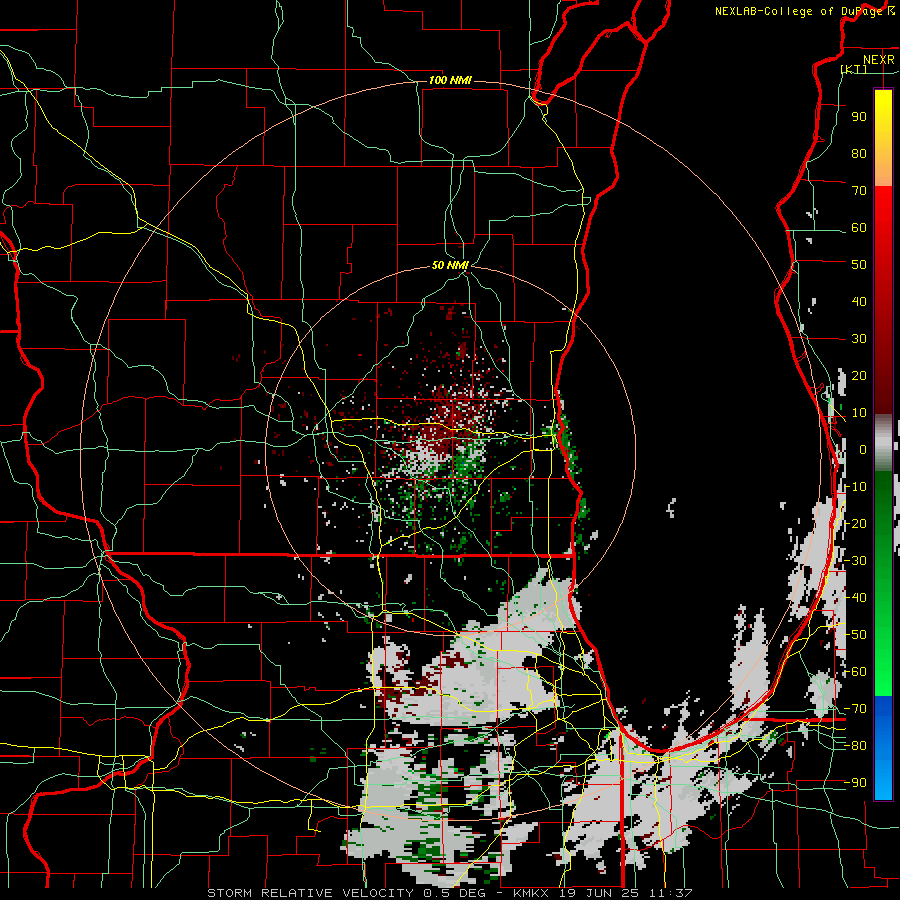Click the blue segment of the color bar
Image resolution: width=900 pixels, height=900 pixels.
tap(883, 748)
